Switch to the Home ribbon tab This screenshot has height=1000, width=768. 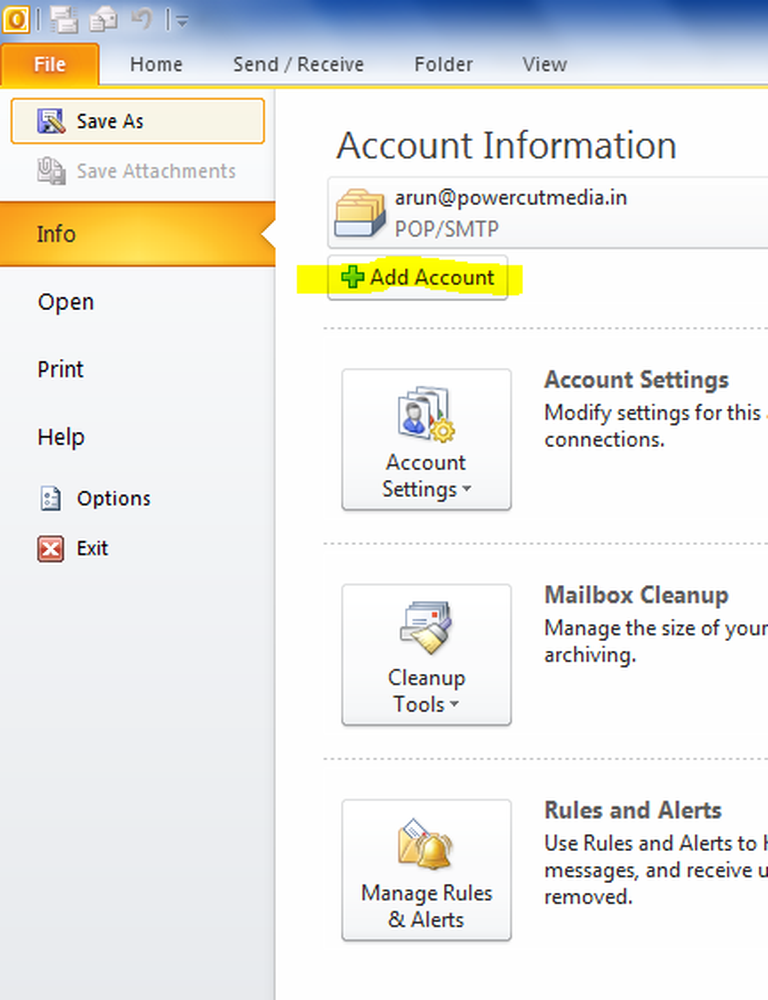point(156,64)
